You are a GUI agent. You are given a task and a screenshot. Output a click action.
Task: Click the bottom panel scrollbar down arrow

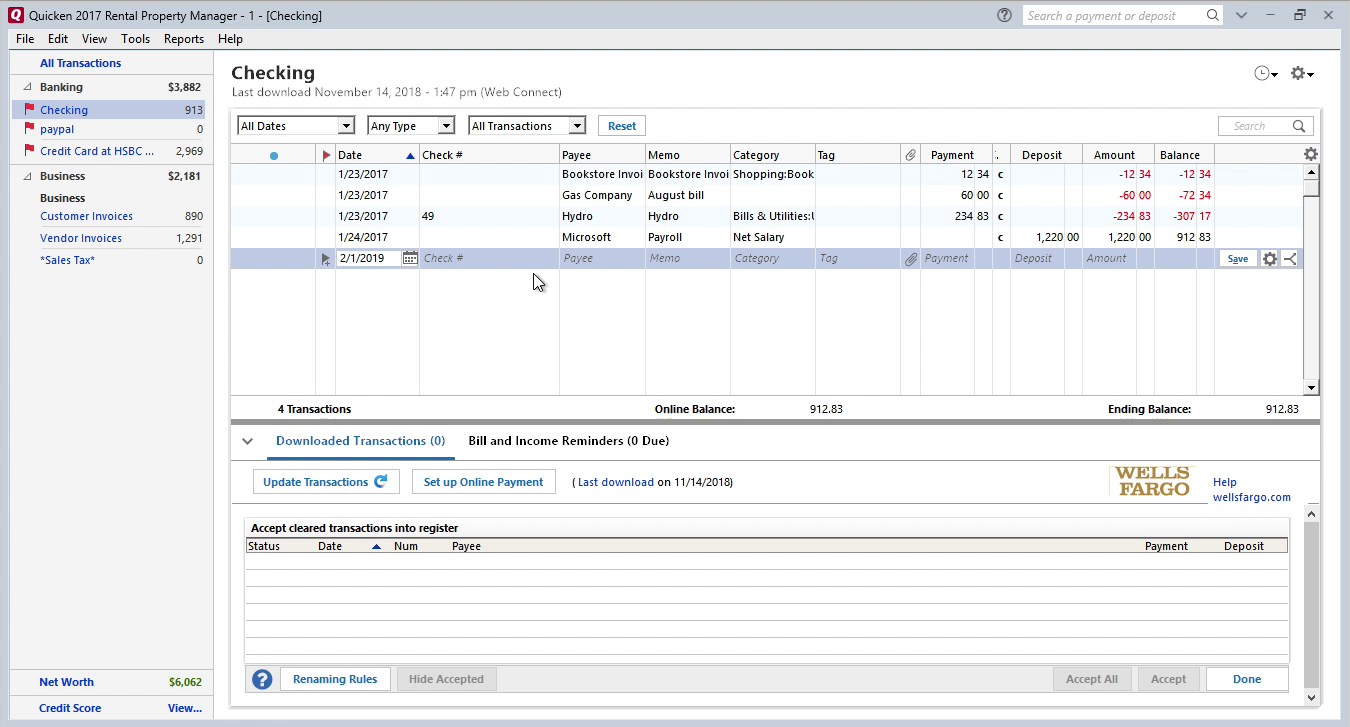(x=1312, y=697)
